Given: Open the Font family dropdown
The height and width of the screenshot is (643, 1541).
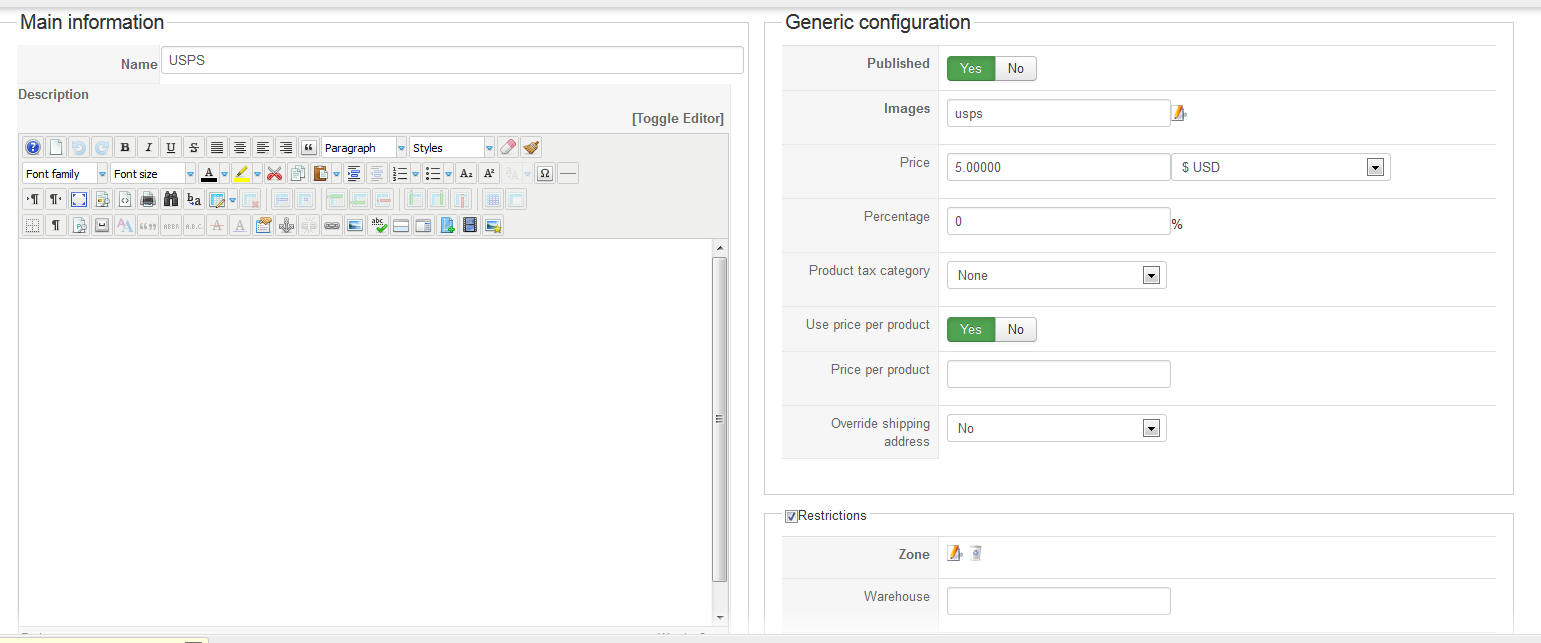Looking at the screenshot, I should tap(64, 173).
